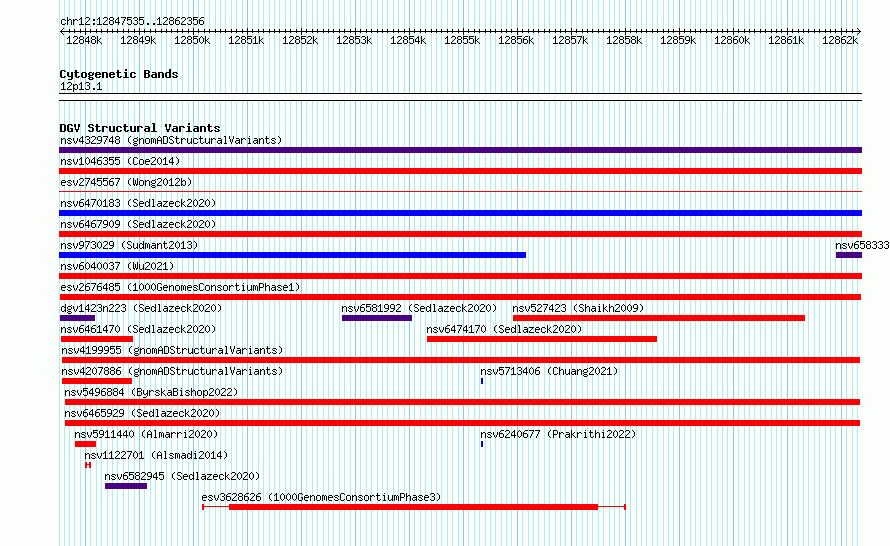The width and height of the screenshot is (890, 546).
Task: Click the left arrow of the ruler
Action: [62, 31]
